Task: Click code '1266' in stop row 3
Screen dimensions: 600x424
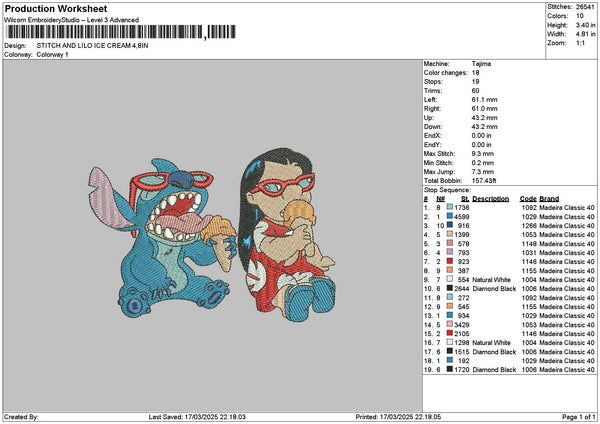Action: (x=529, y=226)
